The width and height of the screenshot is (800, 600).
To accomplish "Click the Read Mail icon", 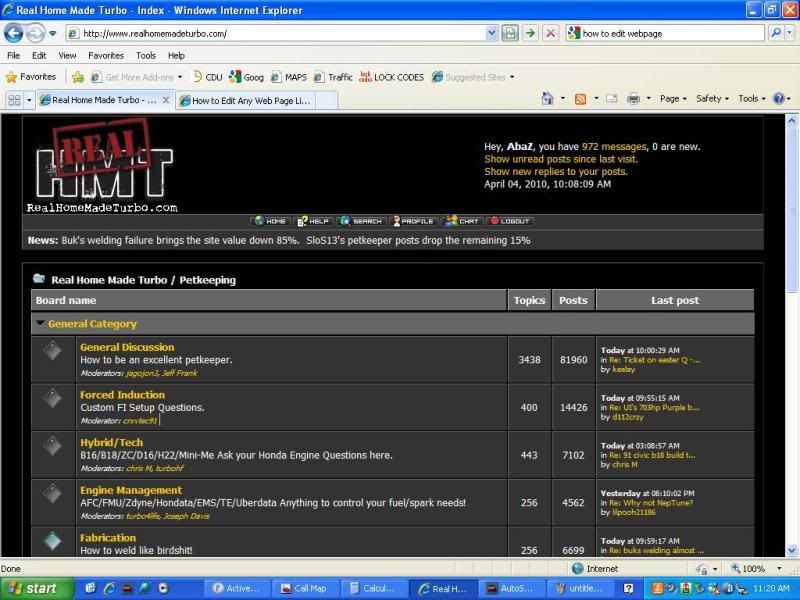I will click(612, 99).
